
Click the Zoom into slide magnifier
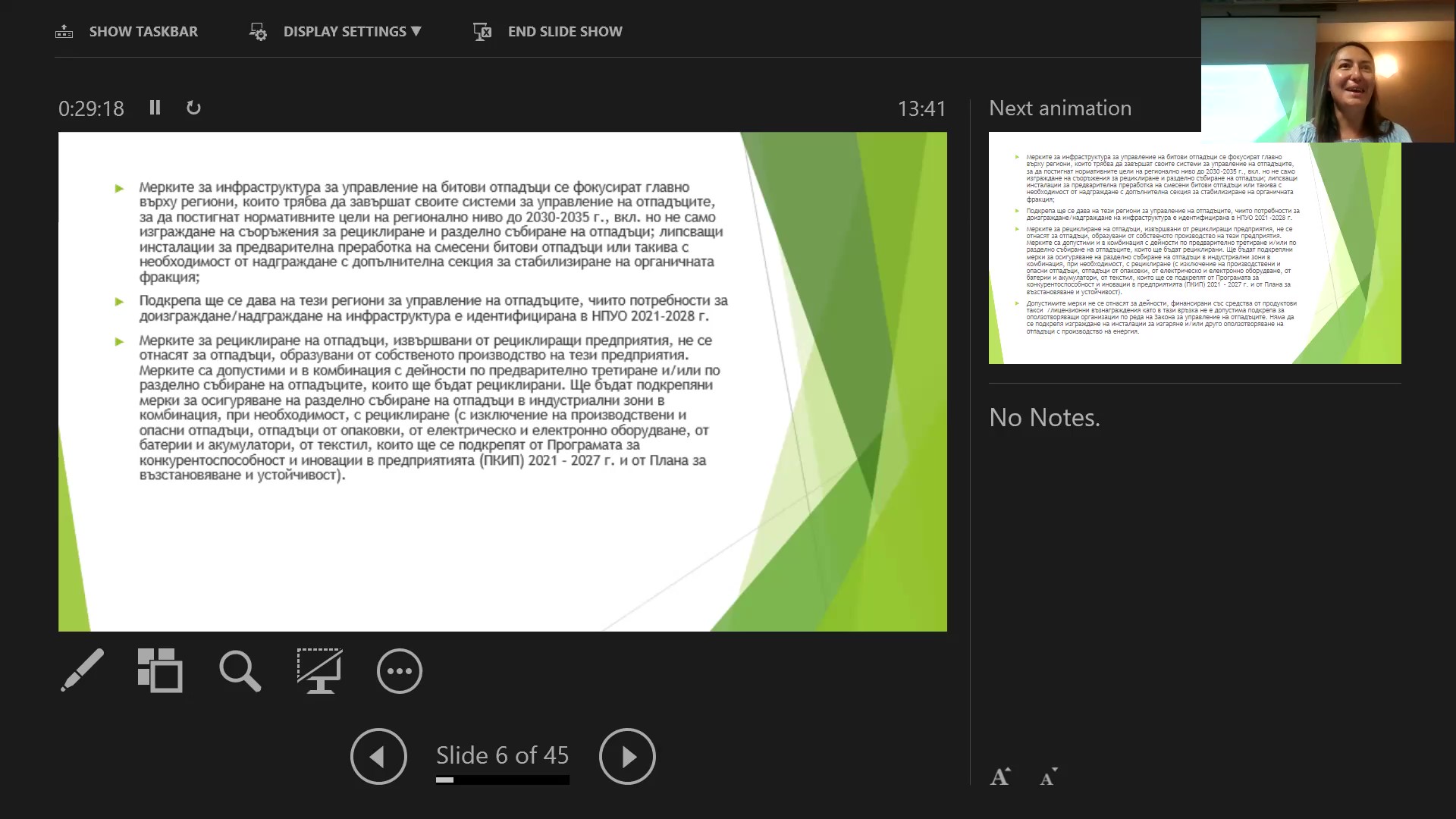[240, 670]
